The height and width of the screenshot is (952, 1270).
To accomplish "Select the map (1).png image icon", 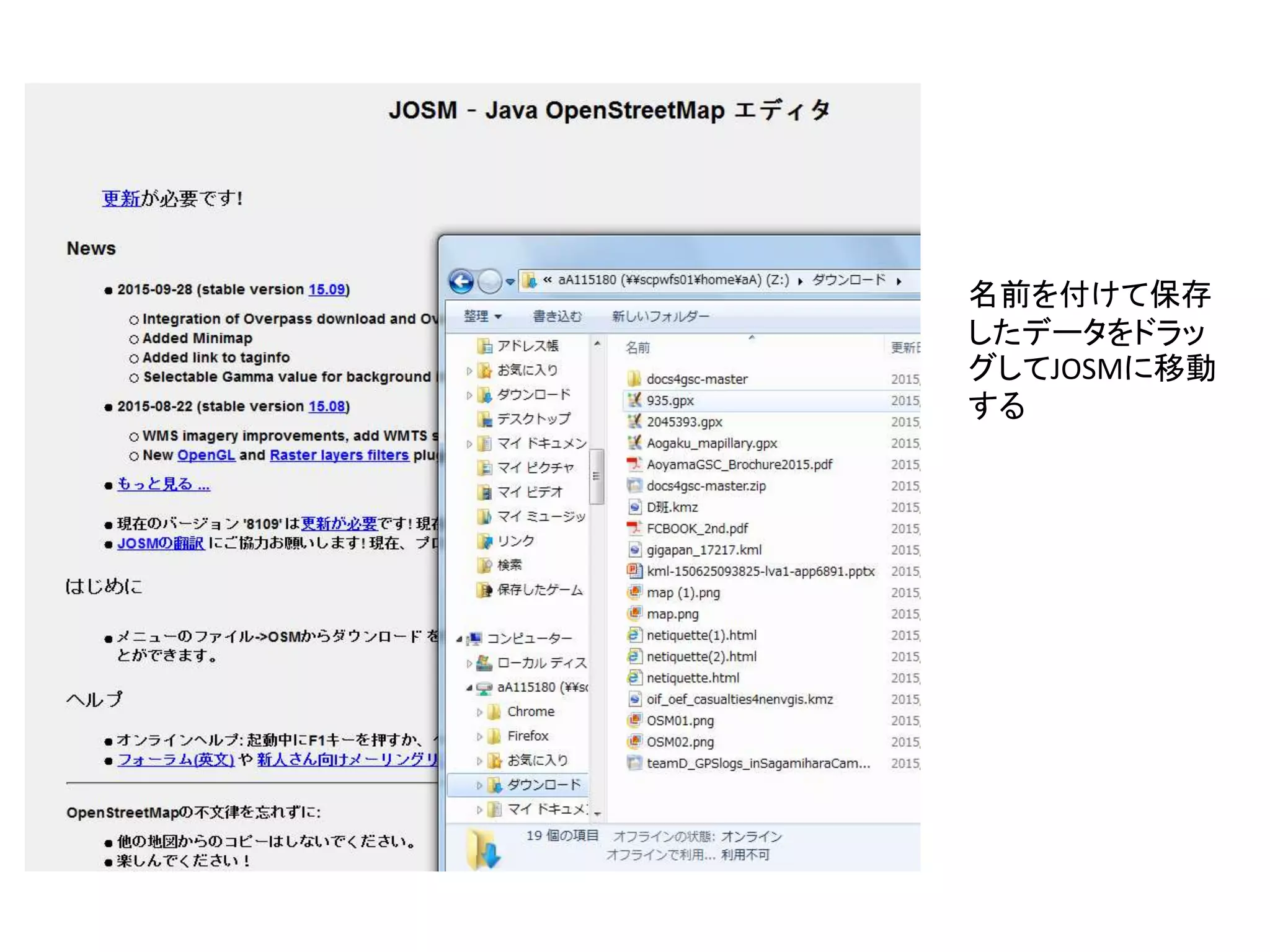I will [x=634, y=593].
